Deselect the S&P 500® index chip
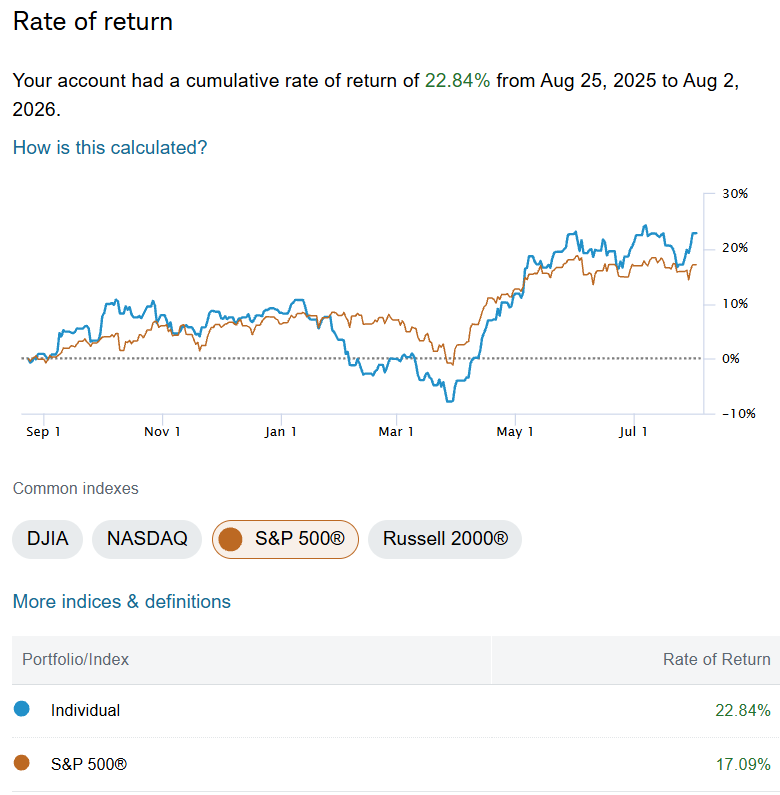Image resolution: width=780 pixels, height=795 pixels. 286,539
